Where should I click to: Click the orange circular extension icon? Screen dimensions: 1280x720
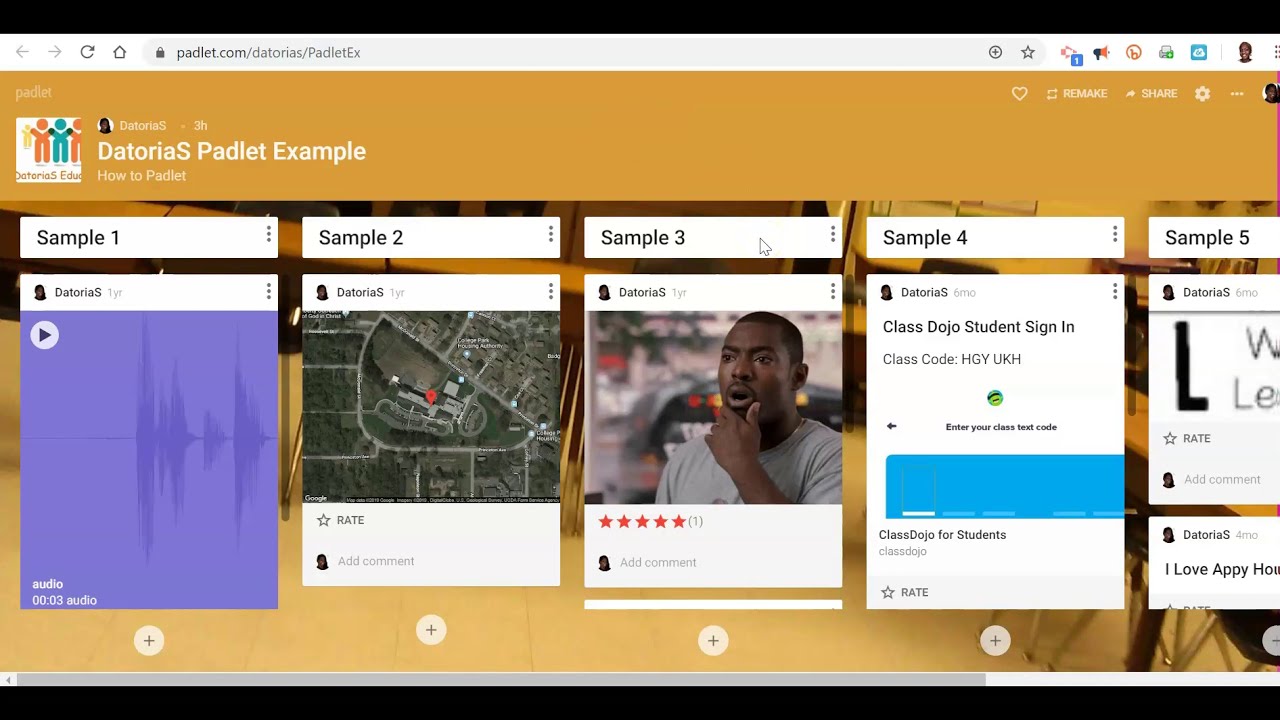(x=1133, y=52)
